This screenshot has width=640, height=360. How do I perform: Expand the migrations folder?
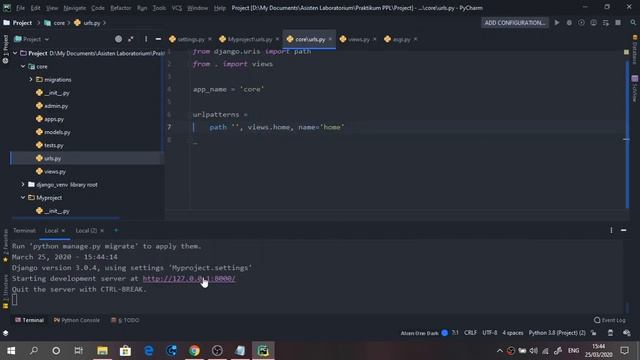coord(31,80)
